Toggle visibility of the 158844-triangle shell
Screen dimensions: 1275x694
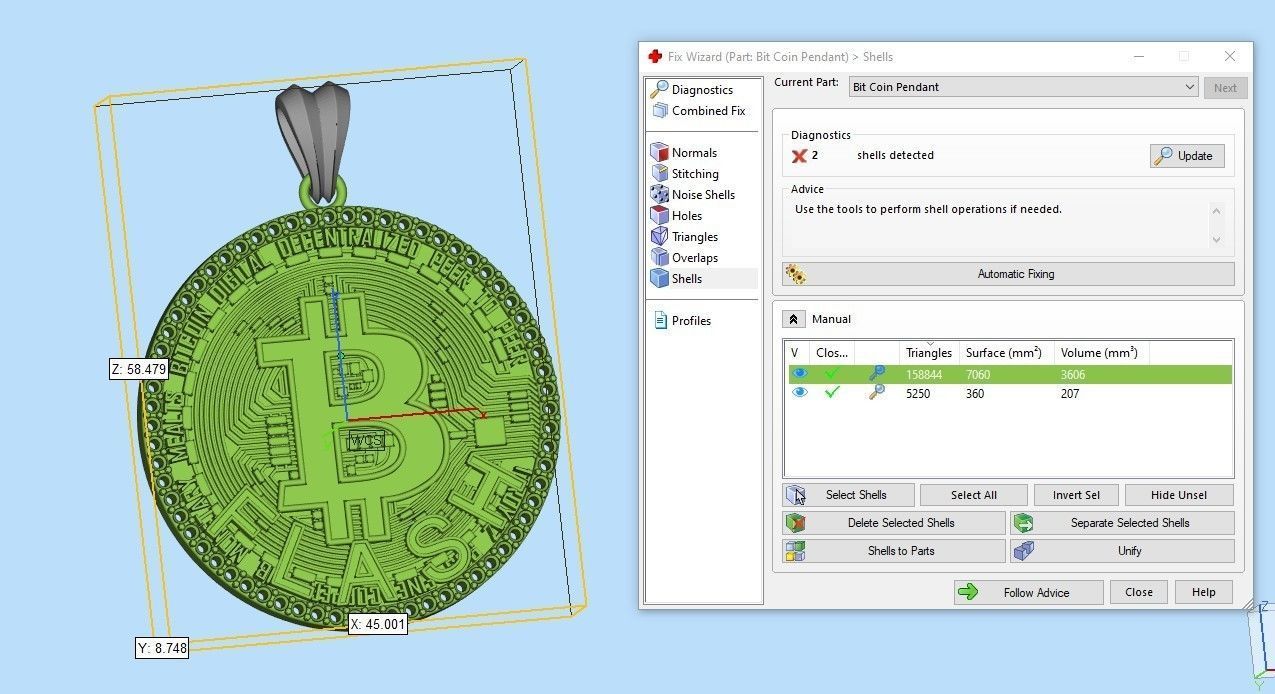(799, 374)
